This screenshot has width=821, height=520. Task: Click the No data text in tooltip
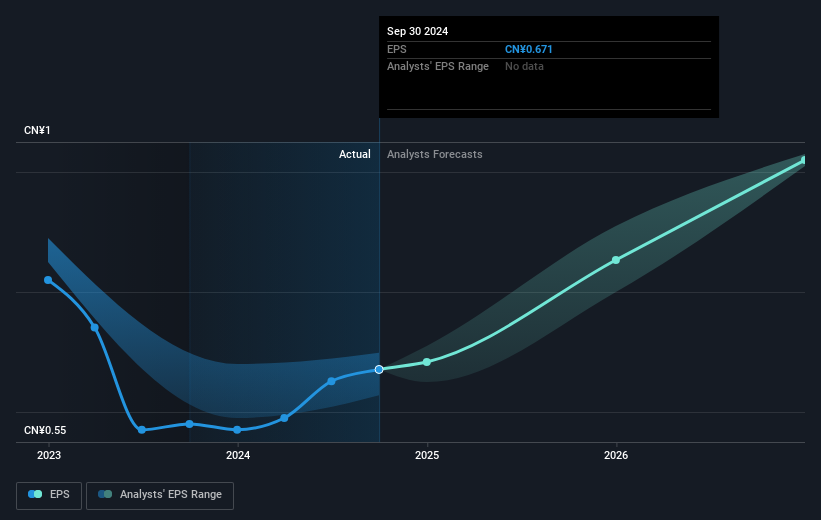(524, 67)
